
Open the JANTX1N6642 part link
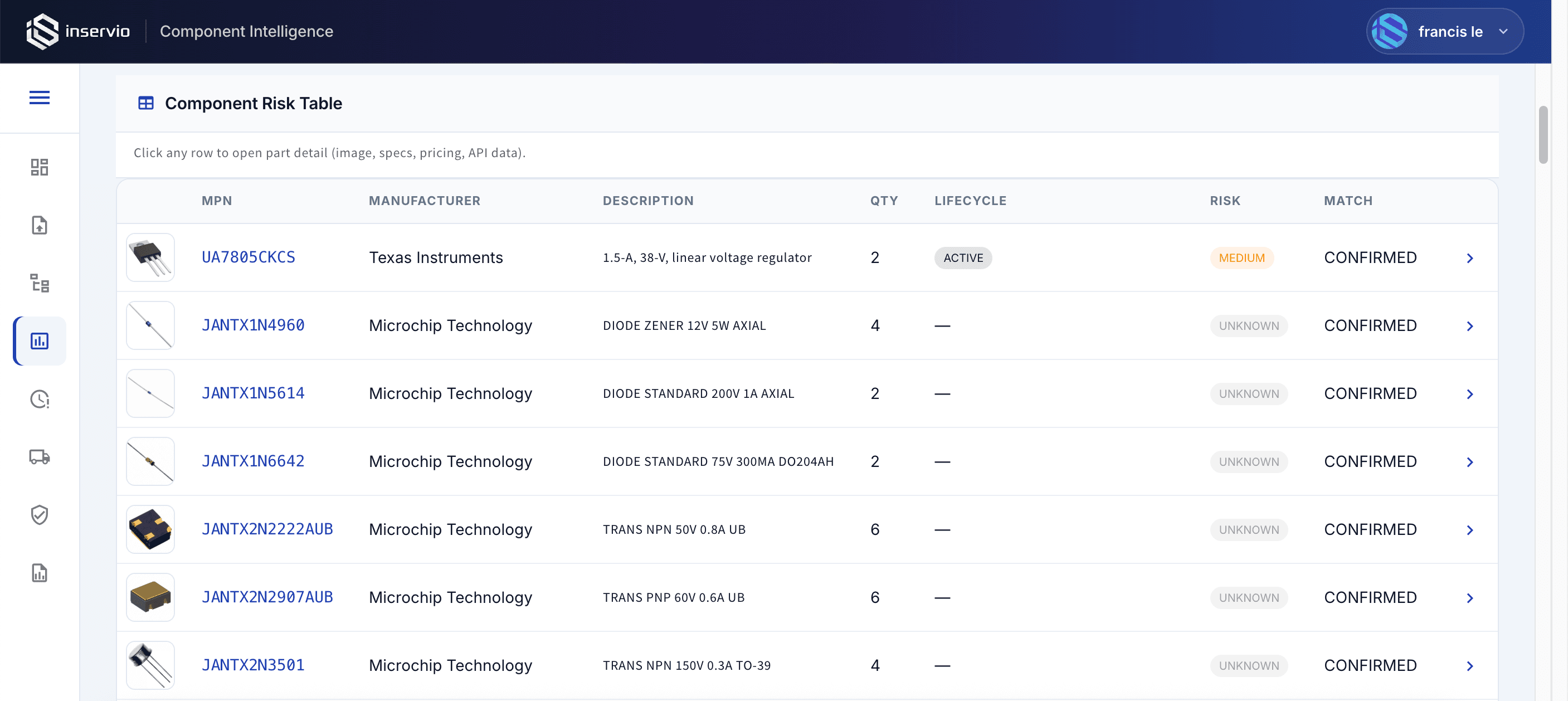click(253, 461)
